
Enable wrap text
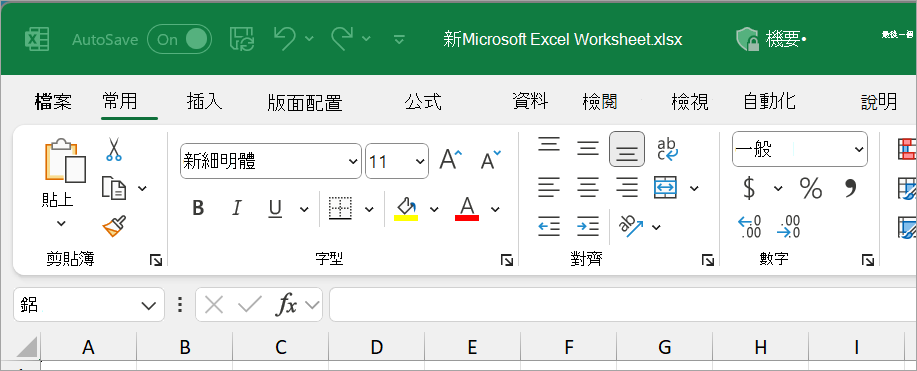667,149
